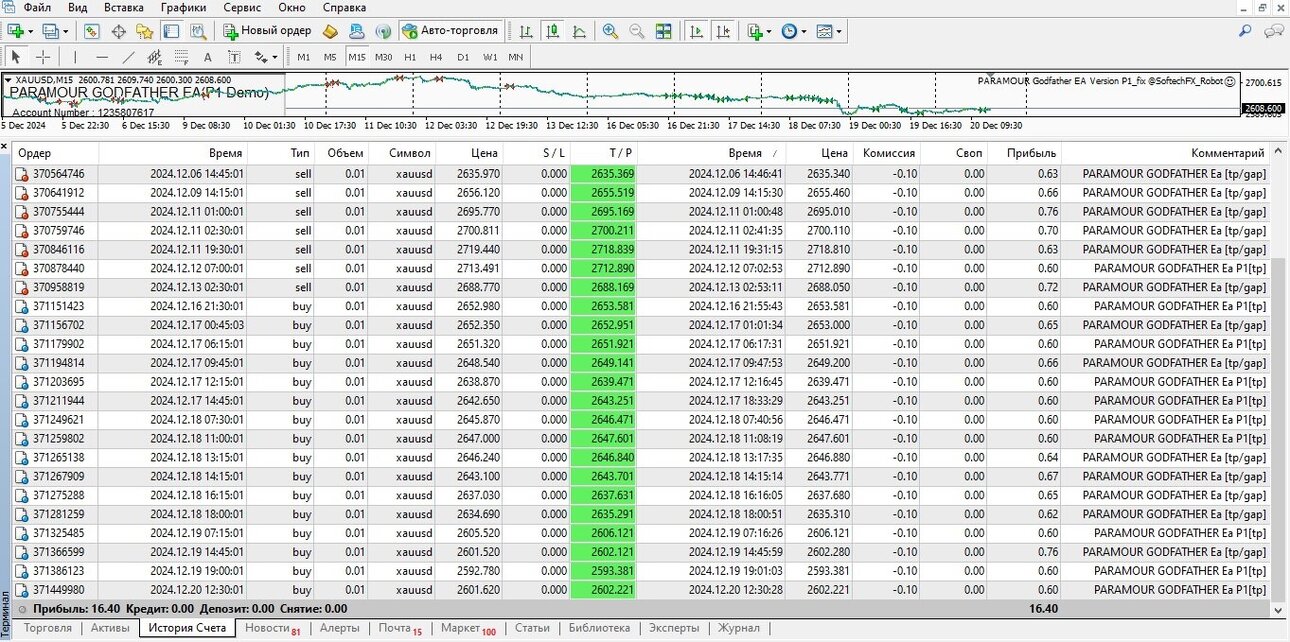Draw an equidistant channel
The image size is (1290, 642).
click(155, 57)
